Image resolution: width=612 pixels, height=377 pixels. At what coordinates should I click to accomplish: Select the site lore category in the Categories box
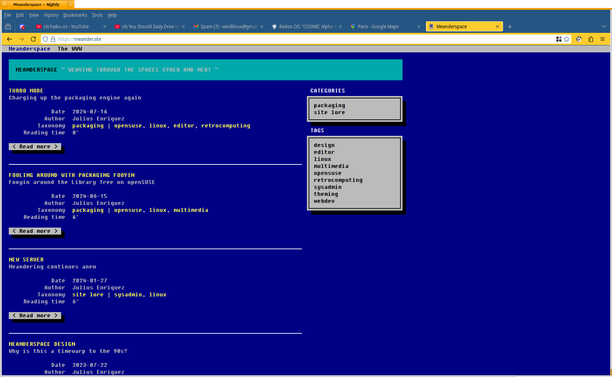pyautogui.click(x=329, y=112)
